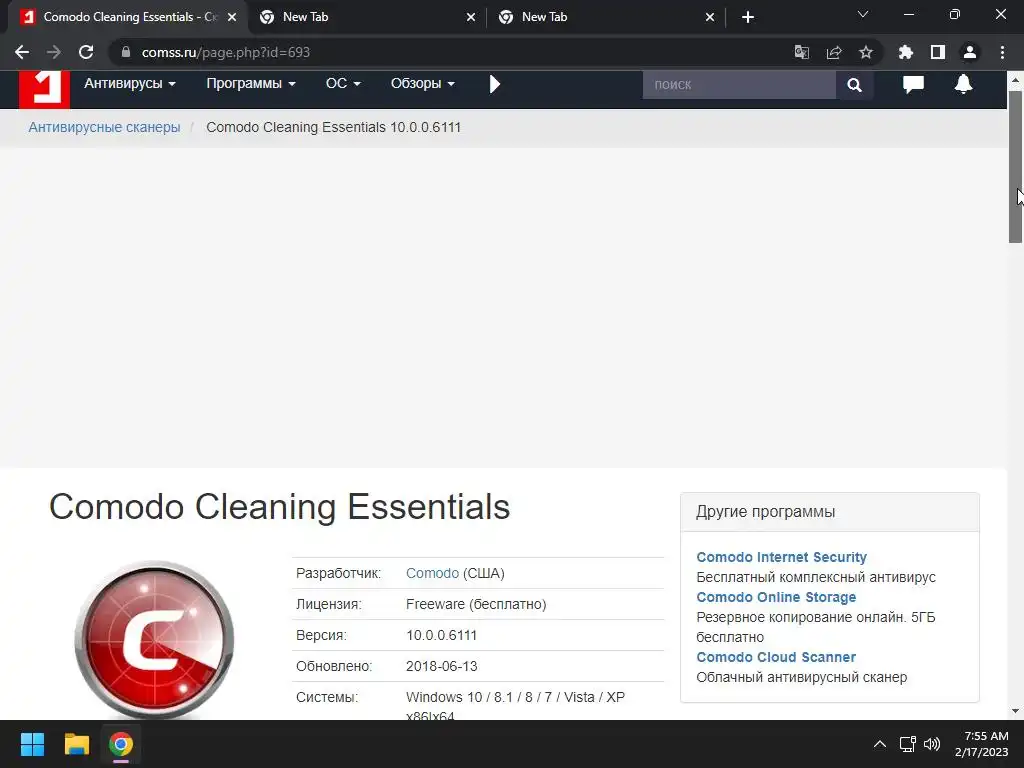View site info lock icon
This screenshot has width=1024, height=768.
(126, 52)
